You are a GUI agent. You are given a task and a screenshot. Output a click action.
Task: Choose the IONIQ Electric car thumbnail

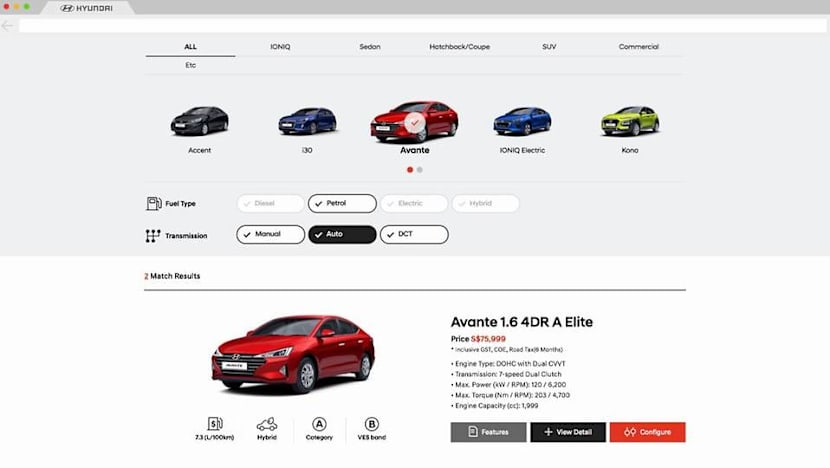tap(522, 121)
